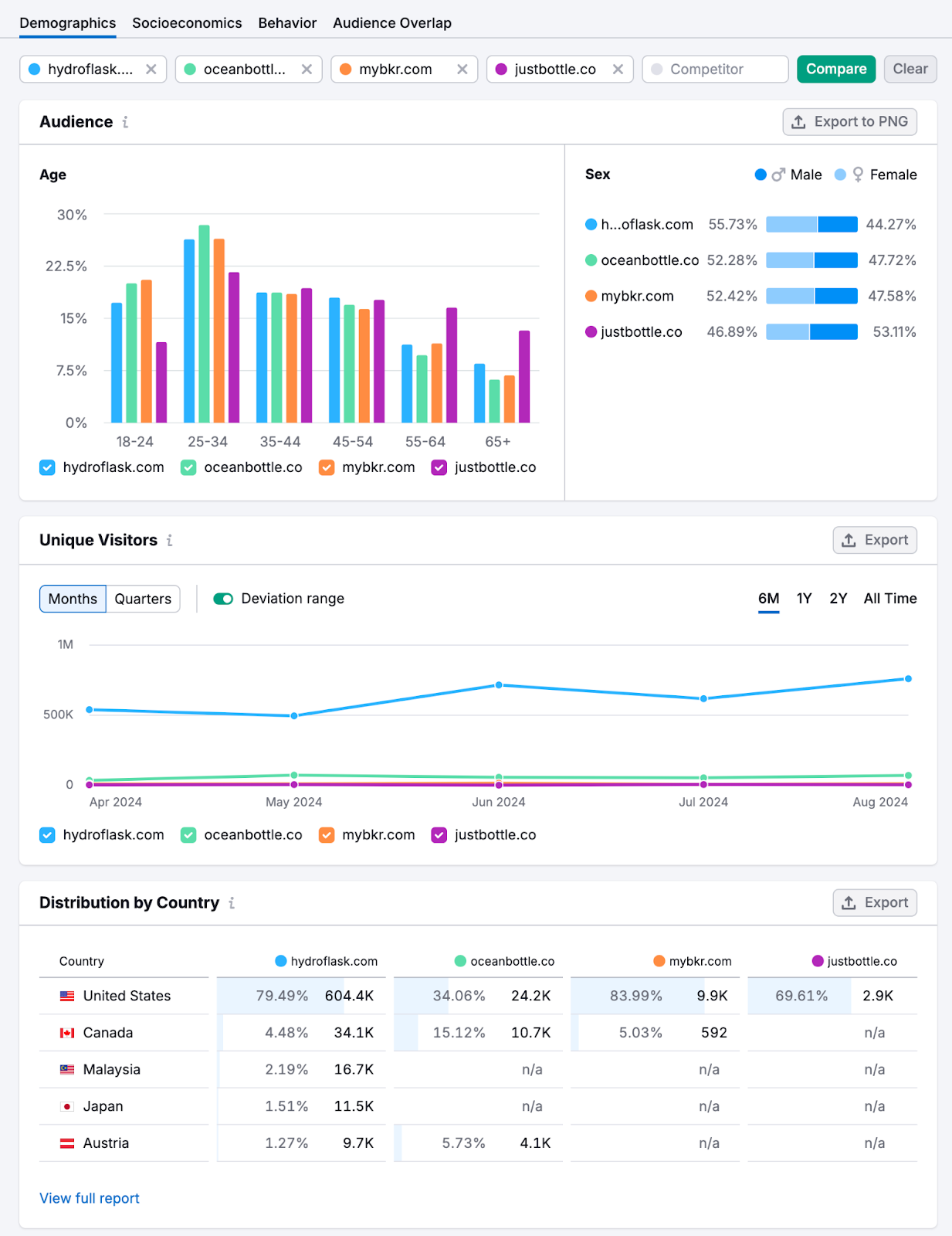This screenshot has height=1236, width=952.
Task: Open the View full report link
Action: coord(90,1198)
